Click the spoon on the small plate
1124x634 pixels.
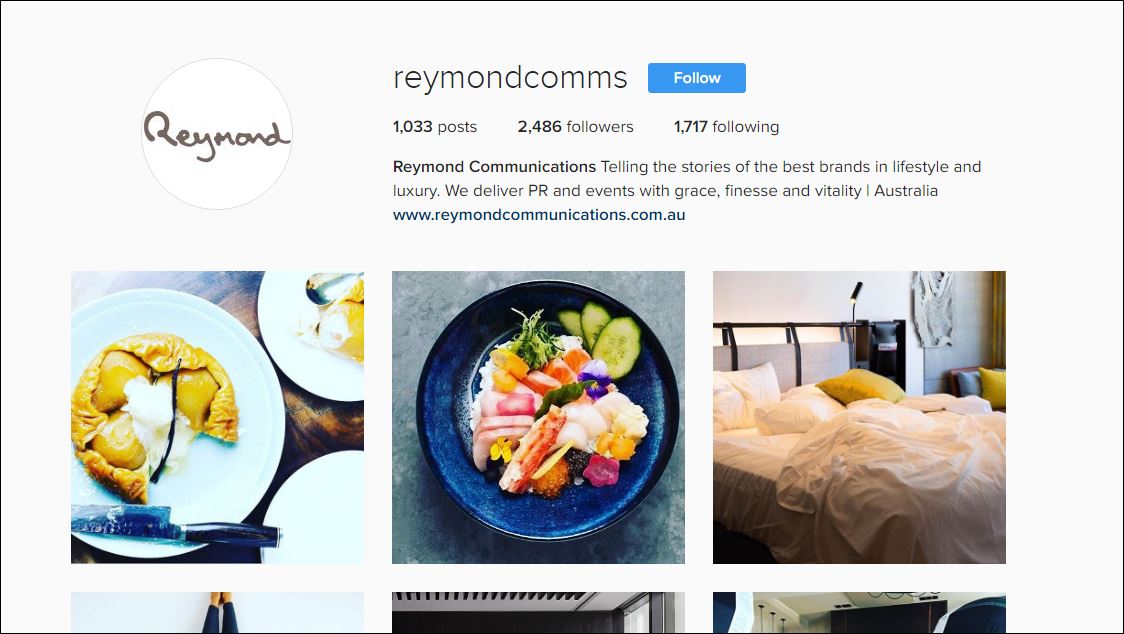click(332, 288)
